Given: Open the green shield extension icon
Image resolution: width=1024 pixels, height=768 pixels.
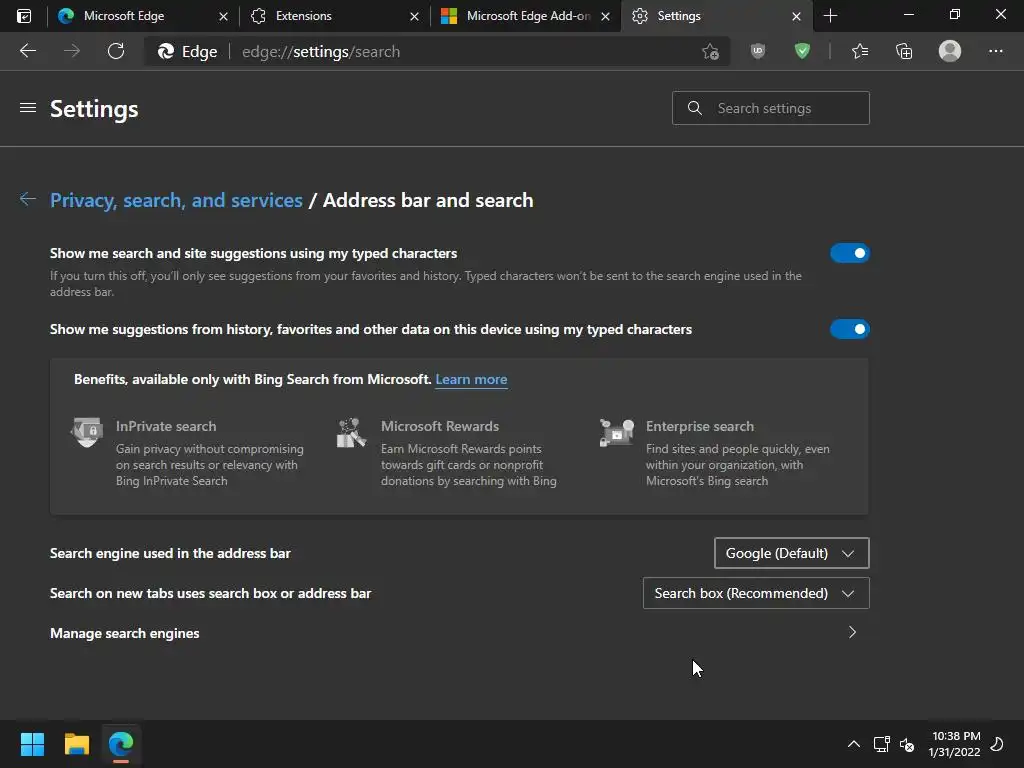Looking at the screenshot, I should [802, 51].
